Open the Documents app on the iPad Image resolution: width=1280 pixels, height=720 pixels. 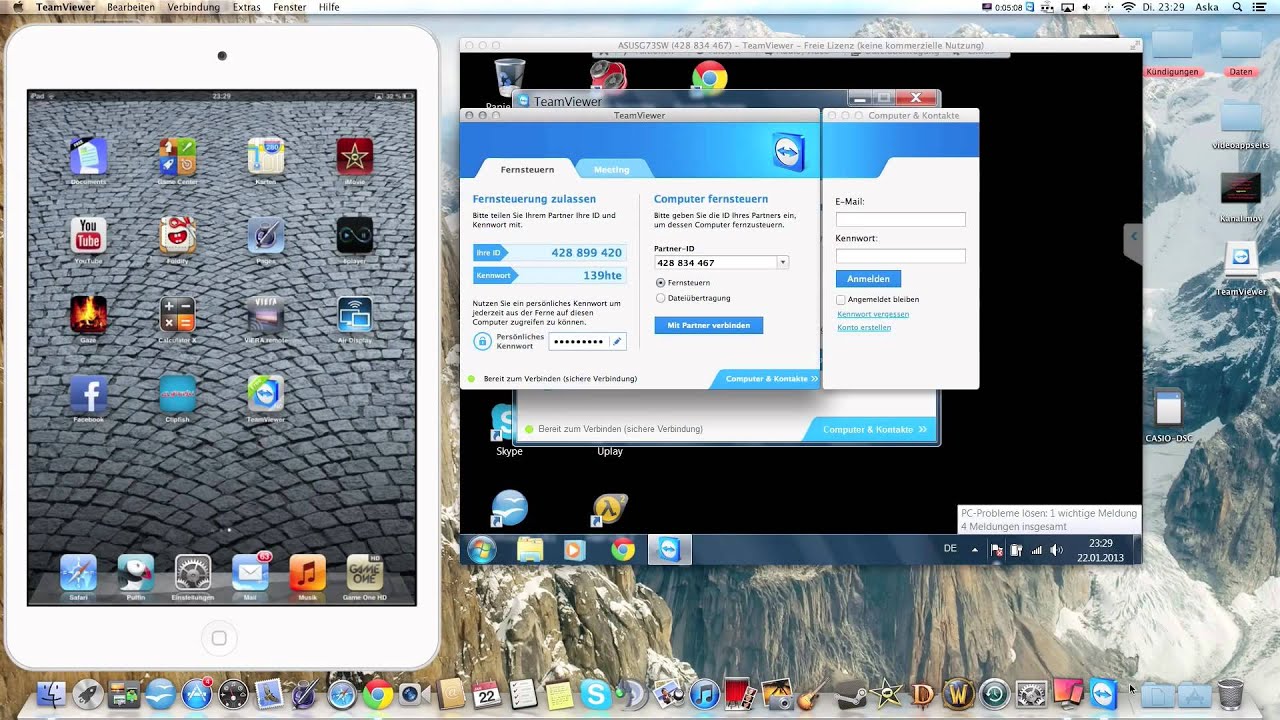pyautogui.click(x=88, y=156)
